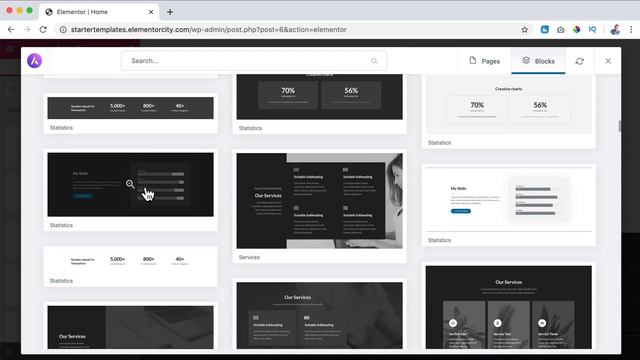
Task: Click the sync library refresh icon
Action: (580, 61)
